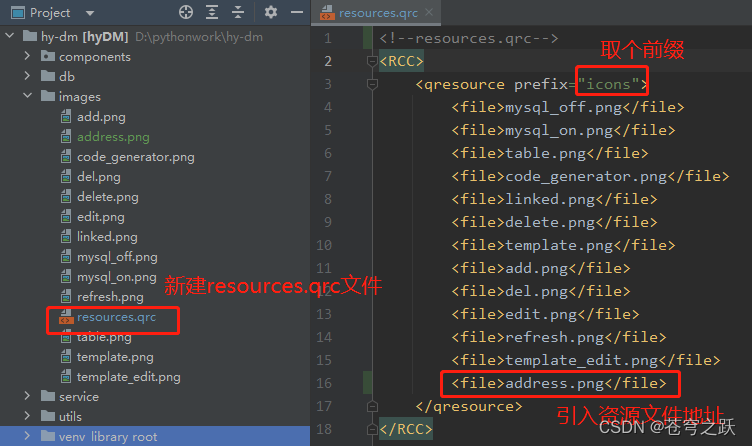Image resolution: width=752 pixels, height=446 pixels.
Task: Select template_edit.png in project tree
Action: (129, 377)
